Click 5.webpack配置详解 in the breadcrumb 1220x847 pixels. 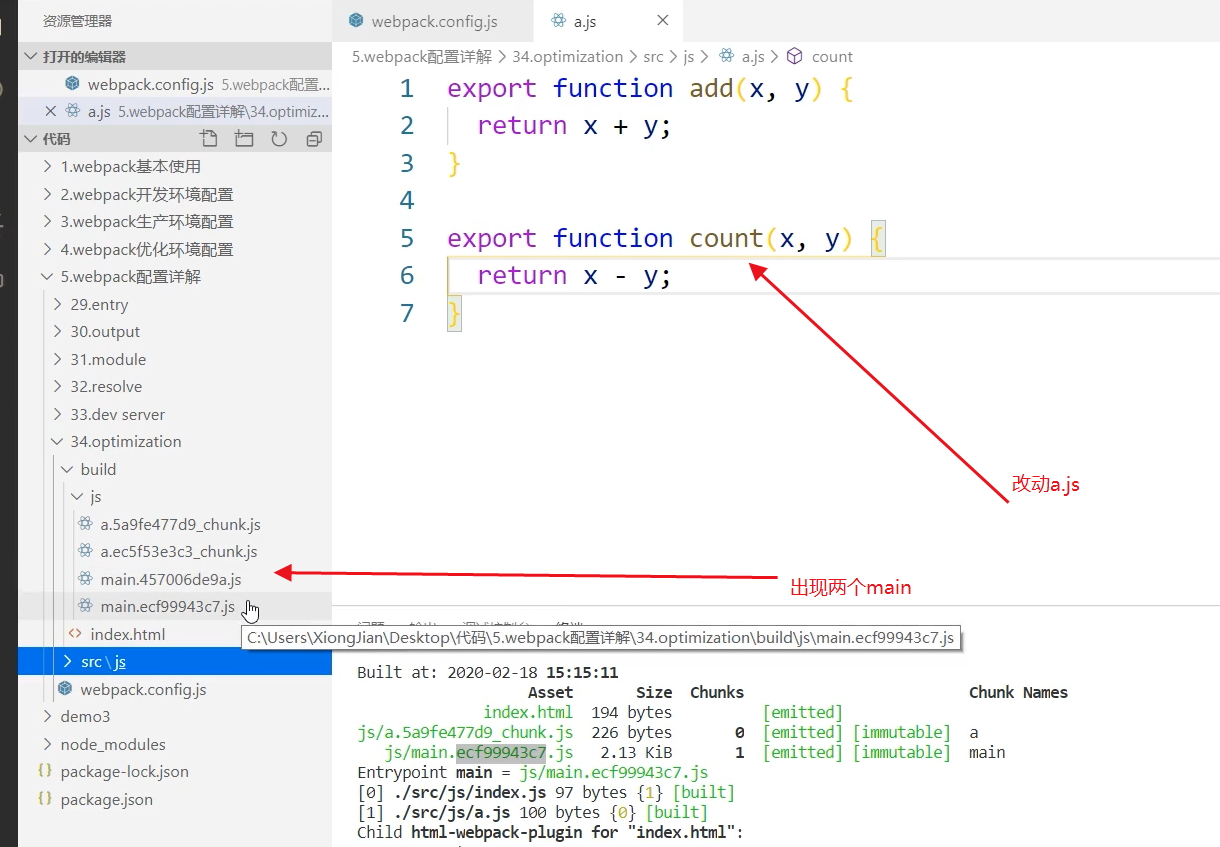422,57
